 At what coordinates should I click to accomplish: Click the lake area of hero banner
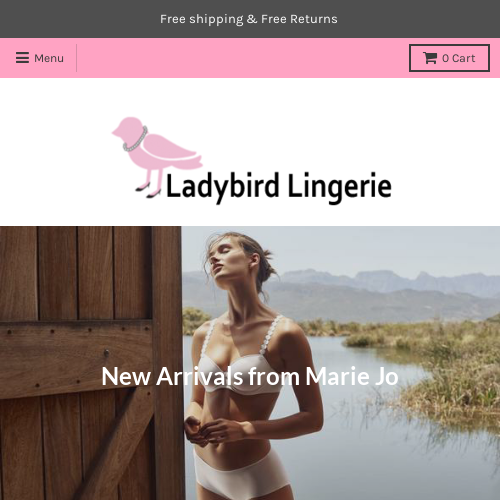point(367,433)
